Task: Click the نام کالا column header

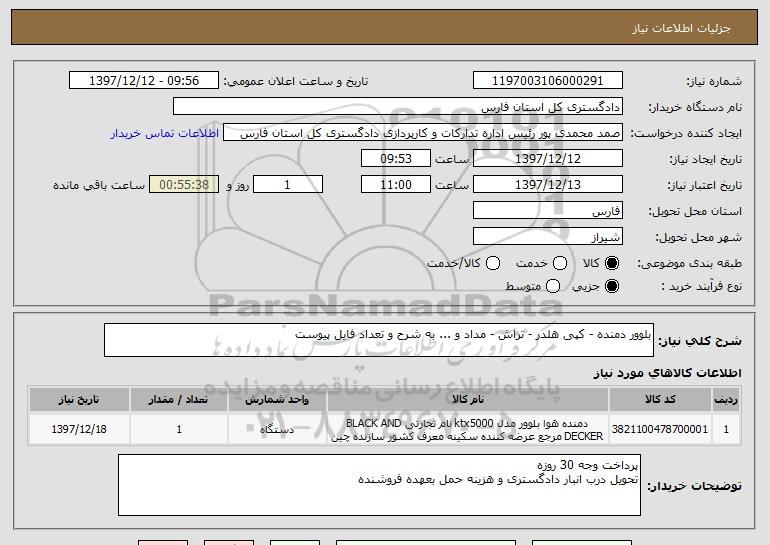Action: 468,399
